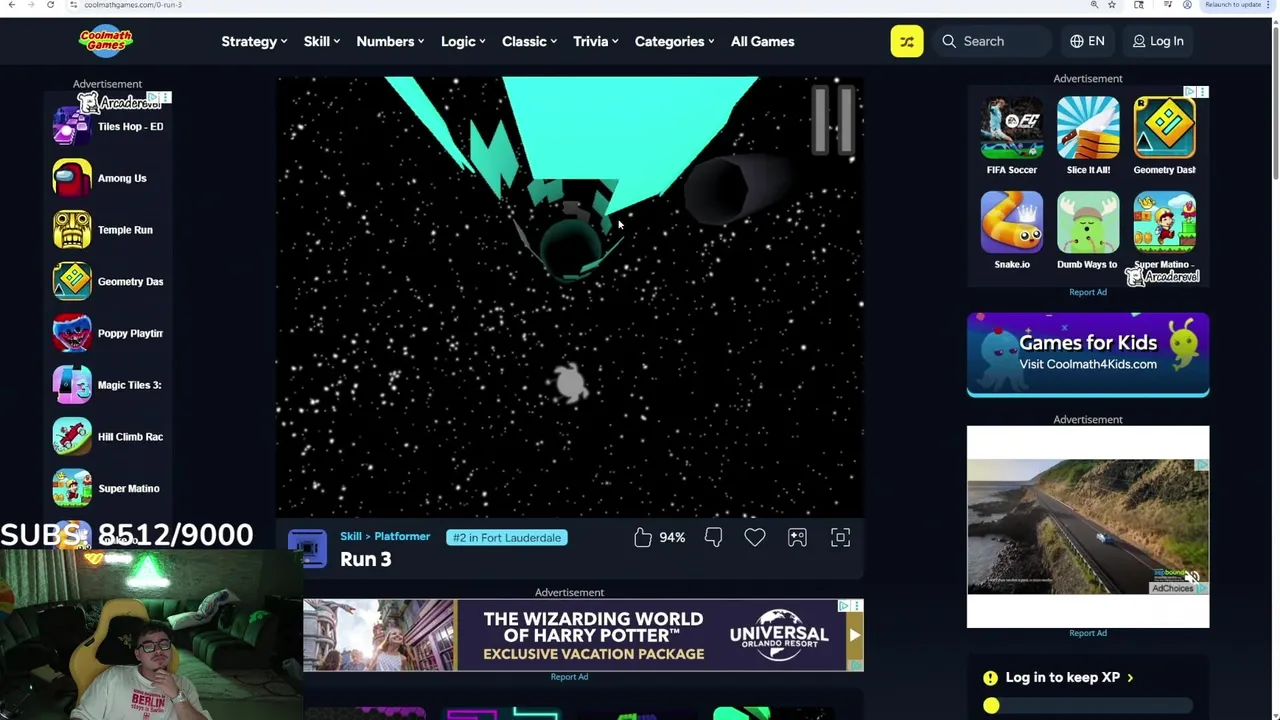
Task: Click the coastal road video advertisement
Action: coord(1088,527)
